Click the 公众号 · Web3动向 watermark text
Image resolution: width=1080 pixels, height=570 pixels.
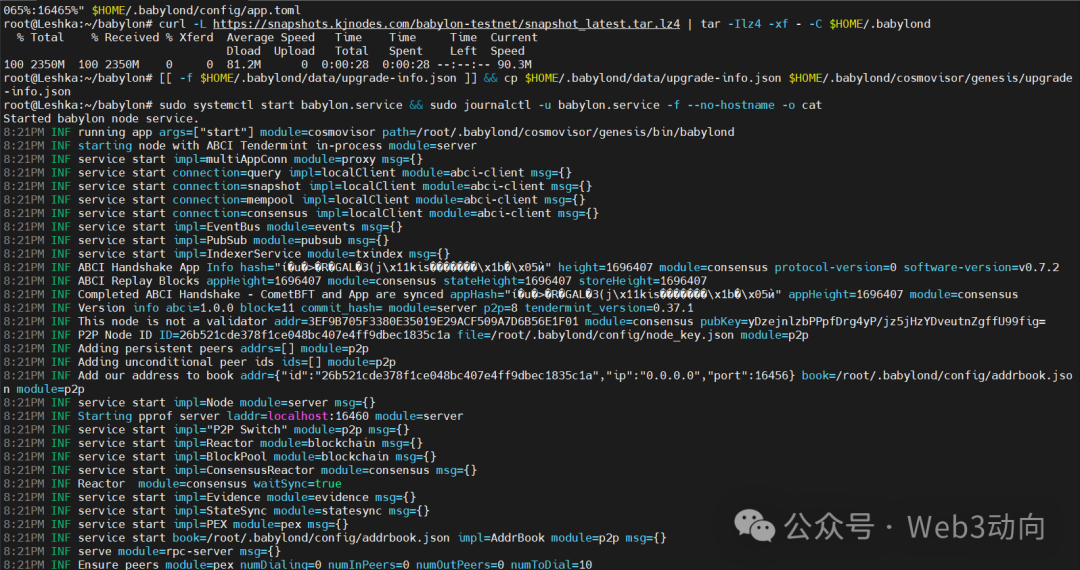(914, 527)
